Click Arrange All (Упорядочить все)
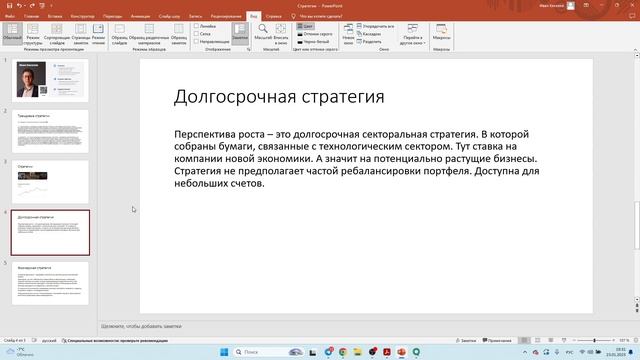Viewport: 640px width, 360px height. [375, 26]
